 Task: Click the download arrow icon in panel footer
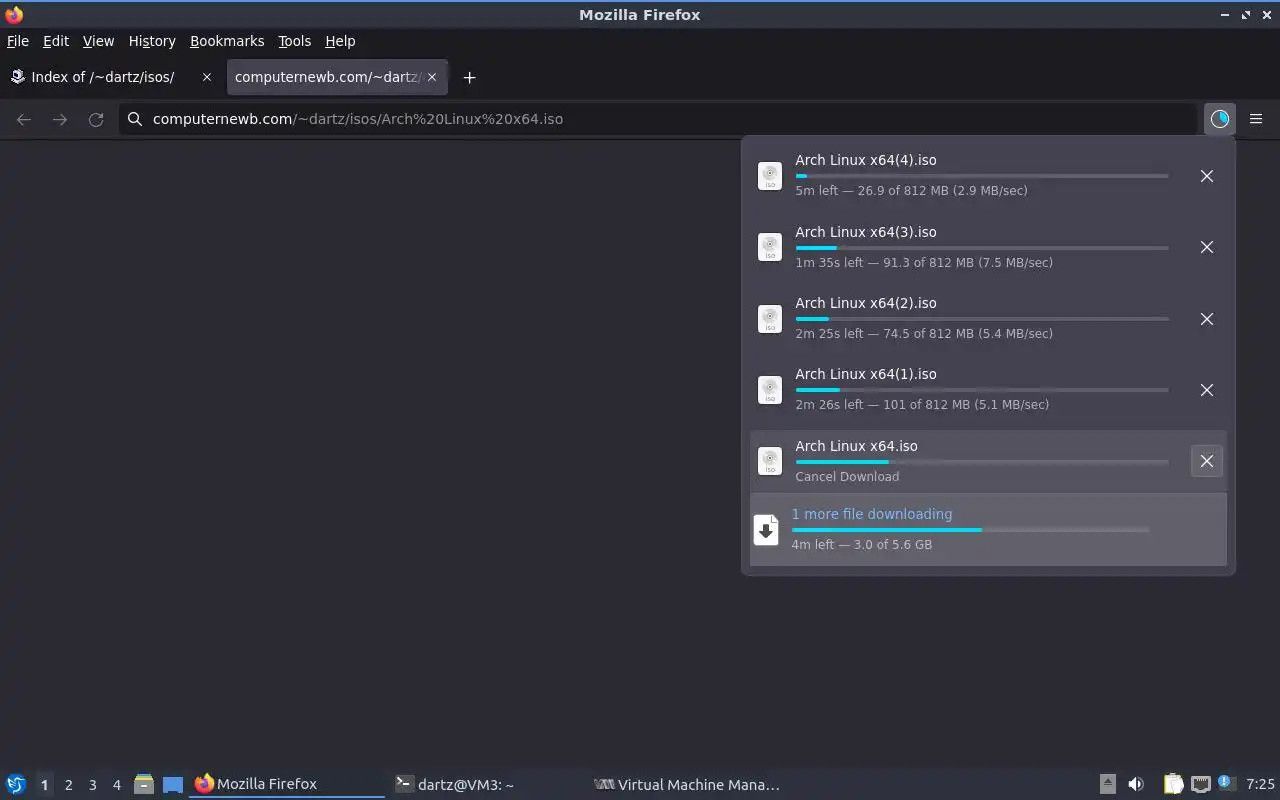[766, 530]
